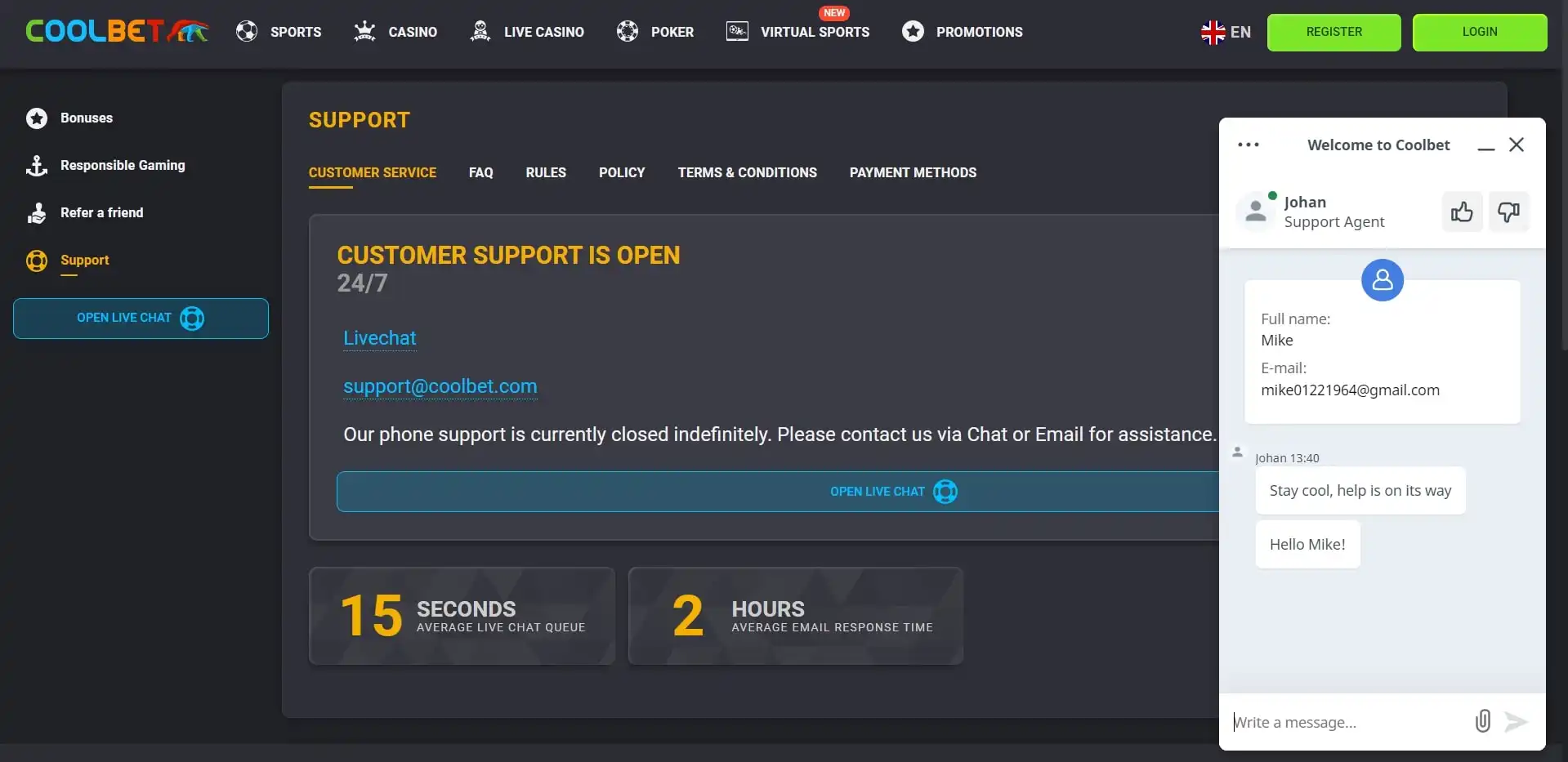Click the 'Hello Mike!' chat message
1568x762 pixels.
click(x=1307, y=545)
